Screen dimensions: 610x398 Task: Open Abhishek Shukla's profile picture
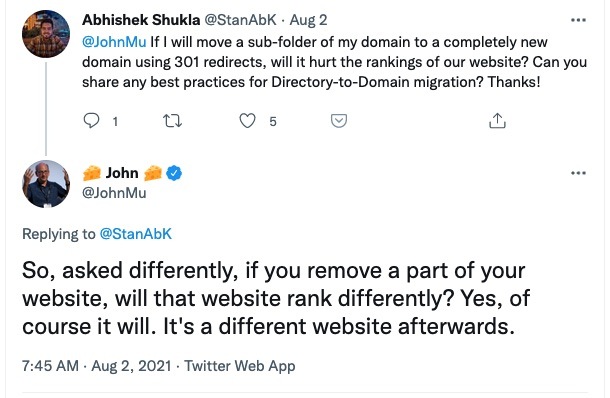(x=46, y=34)
